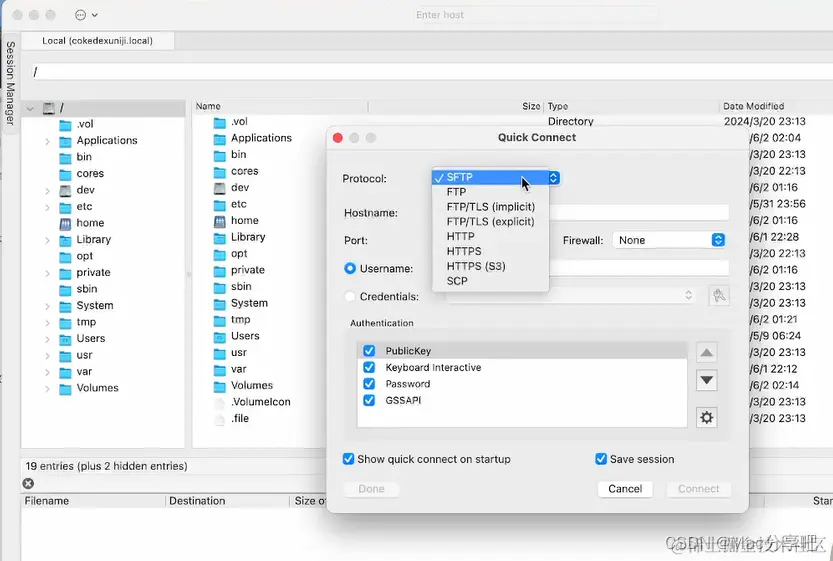
Task: Click the Users folder icon in file list
Action: [219, 336]
